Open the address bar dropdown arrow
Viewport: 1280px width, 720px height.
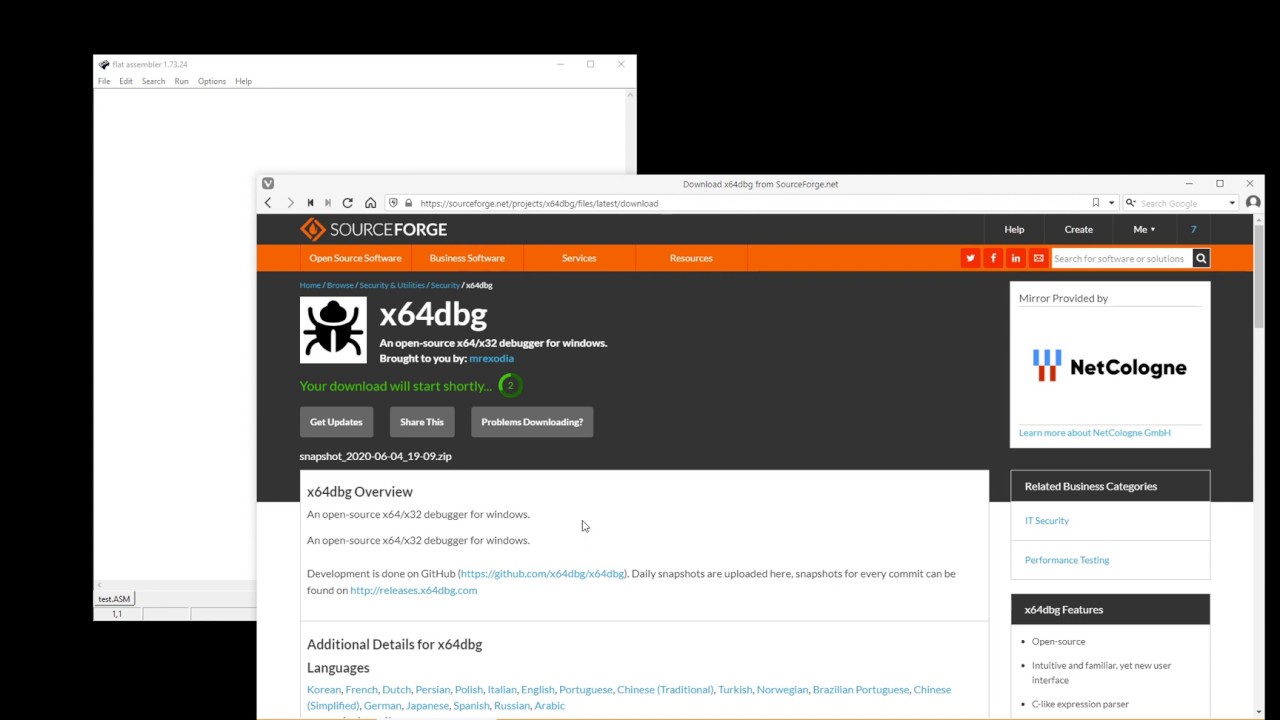pyautogui.click(x=1111, y=203)
